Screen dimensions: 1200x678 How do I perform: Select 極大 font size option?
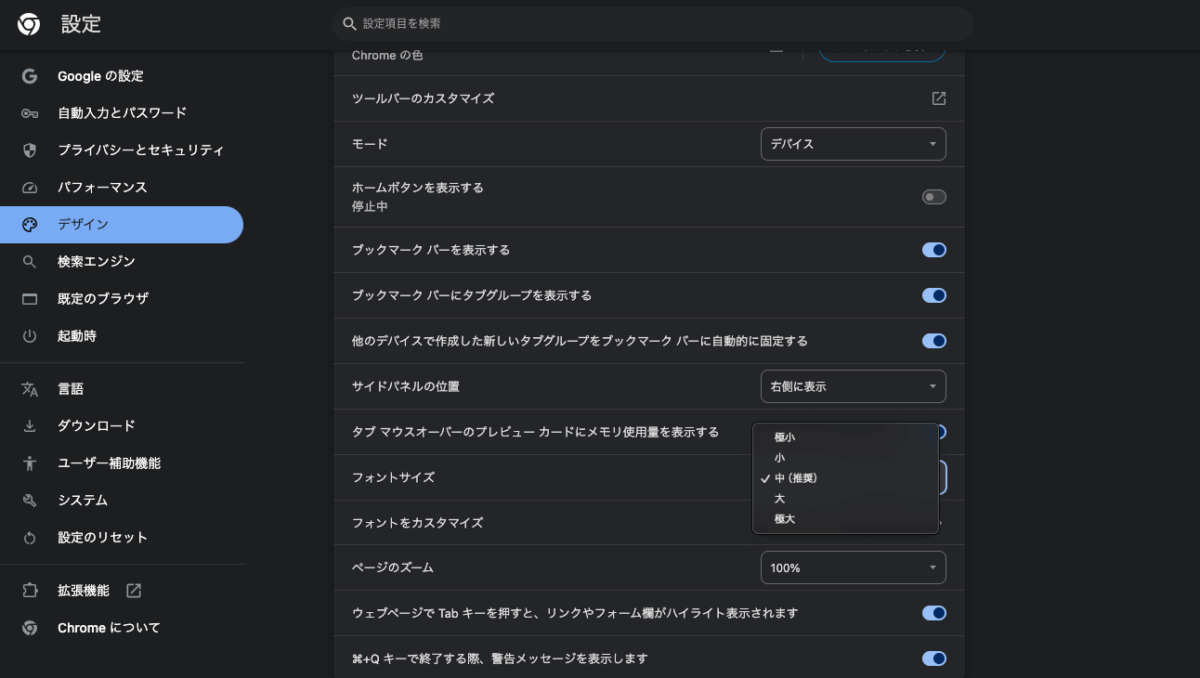(846, 519)
